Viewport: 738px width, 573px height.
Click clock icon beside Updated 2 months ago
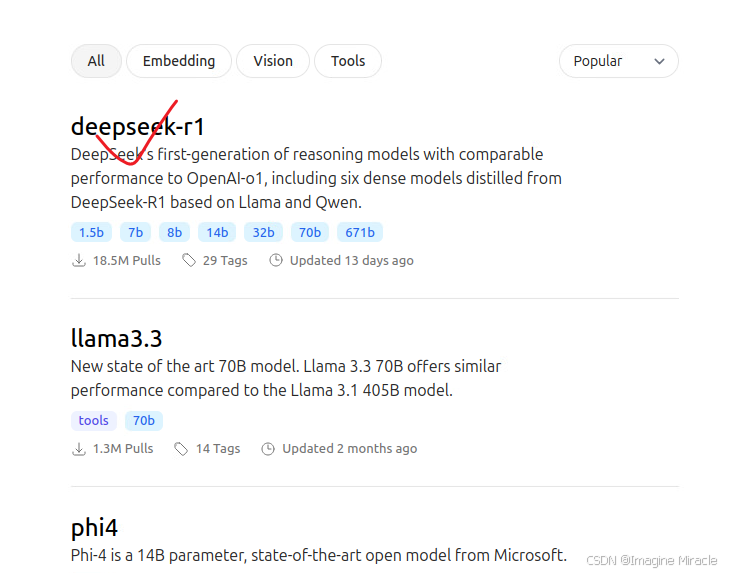pos(268,449)
